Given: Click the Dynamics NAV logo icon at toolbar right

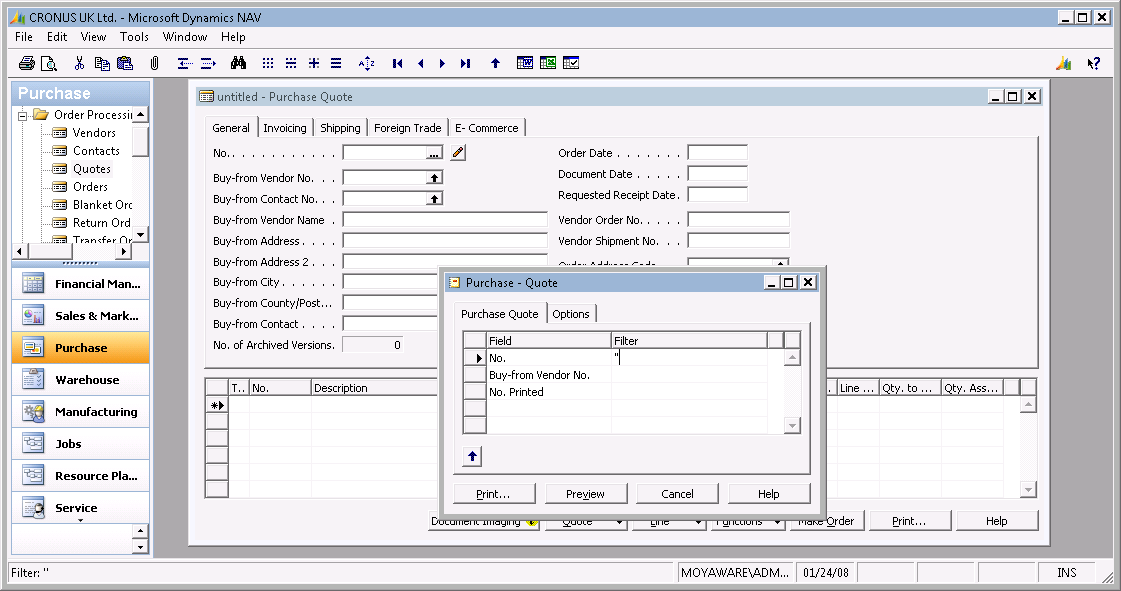Looking at the screenshot, I should coord(1064,64).
